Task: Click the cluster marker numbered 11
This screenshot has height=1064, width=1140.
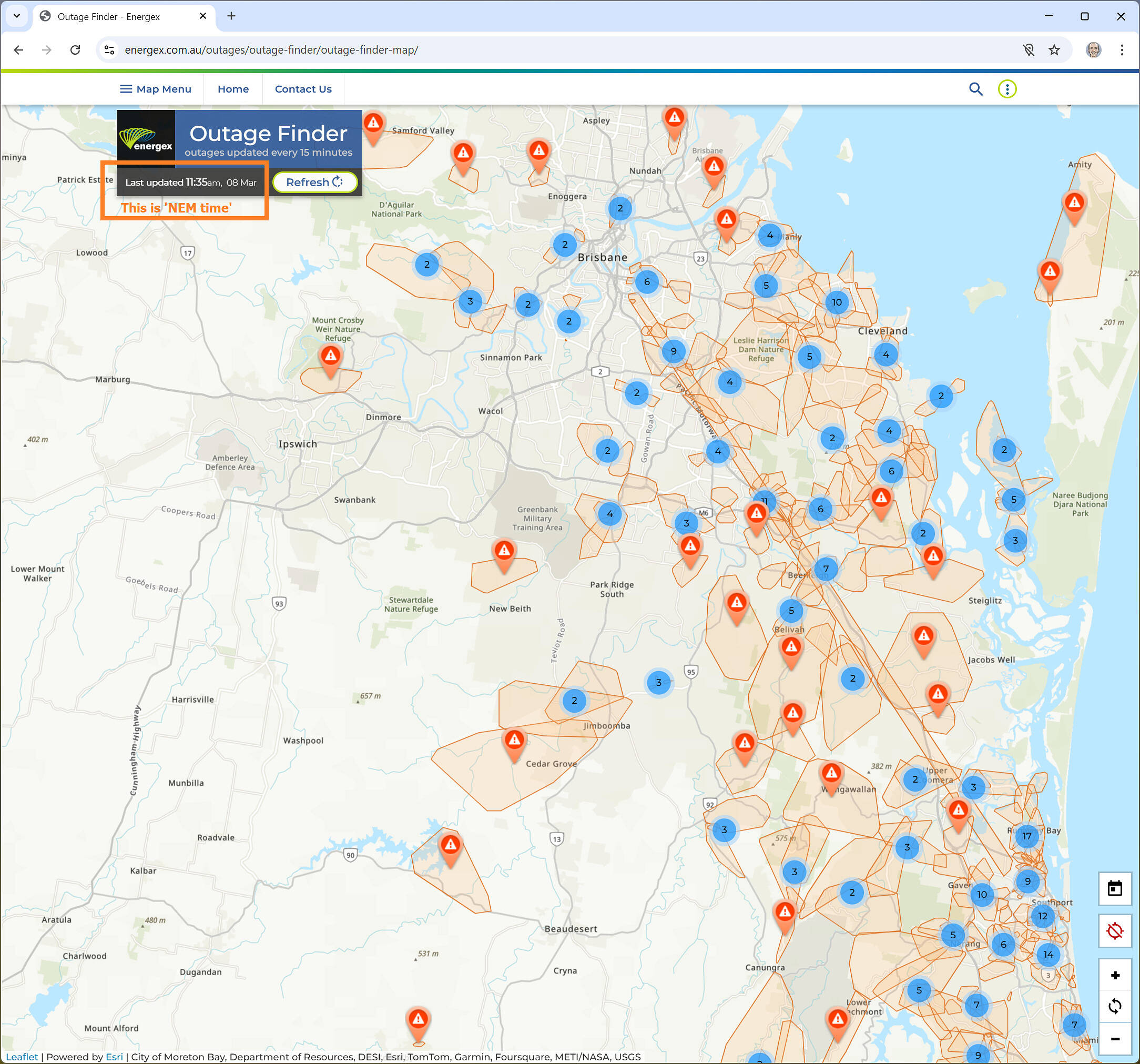Action: point(765,500)
